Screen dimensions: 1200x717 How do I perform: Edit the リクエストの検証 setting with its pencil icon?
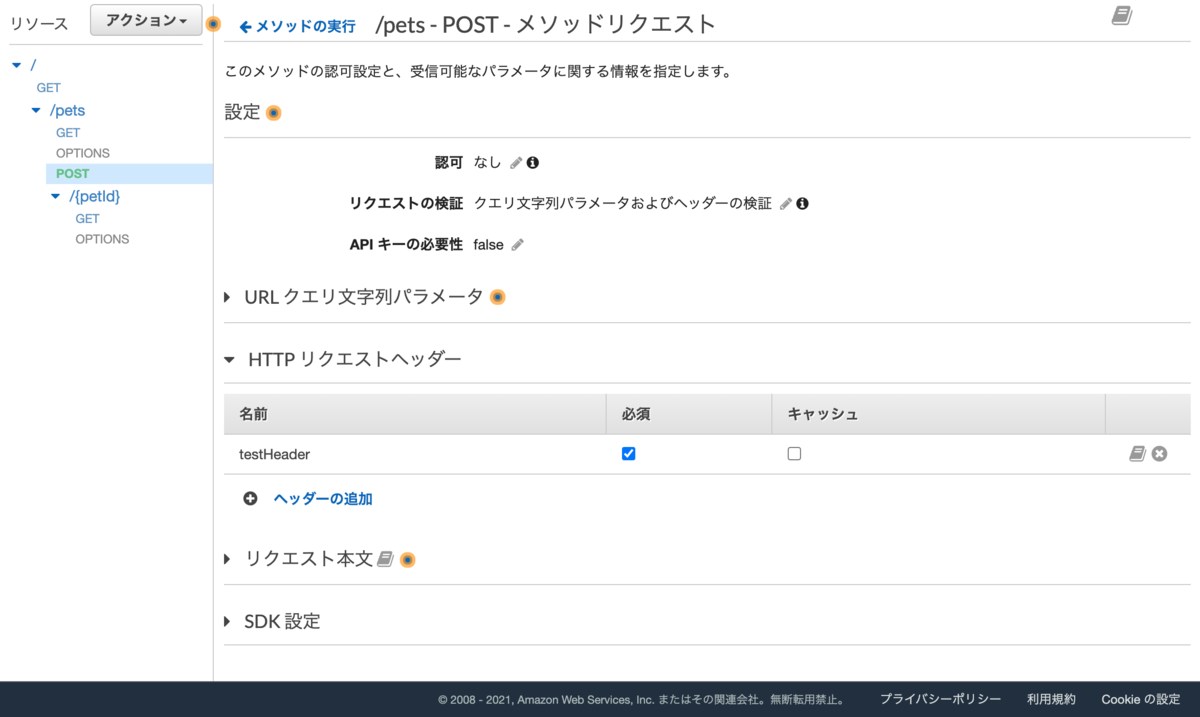pos(786,203)
